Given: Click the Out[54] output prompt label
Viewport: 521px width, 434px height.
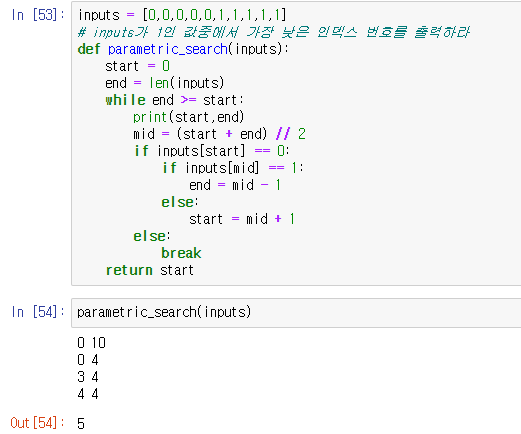Looking at the screenshot, I should click(x=37, y=423).
